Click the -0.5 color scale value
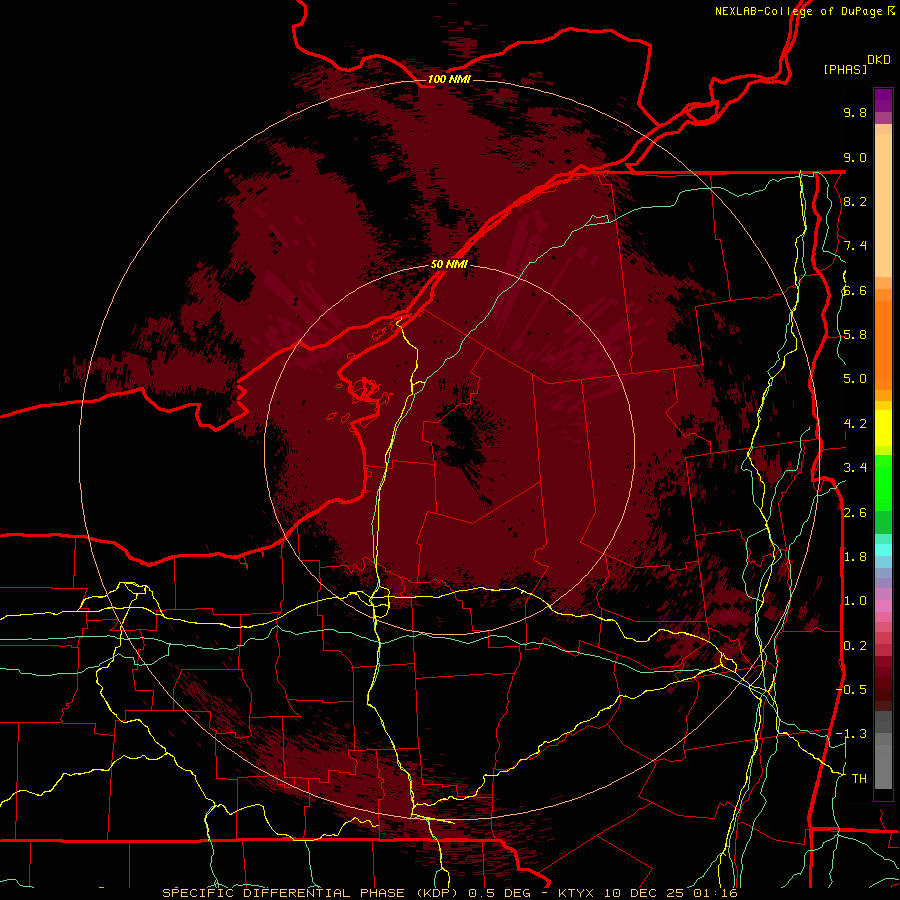Image resolution: width=900 pixels, height=900 pixels. (851, 690)
